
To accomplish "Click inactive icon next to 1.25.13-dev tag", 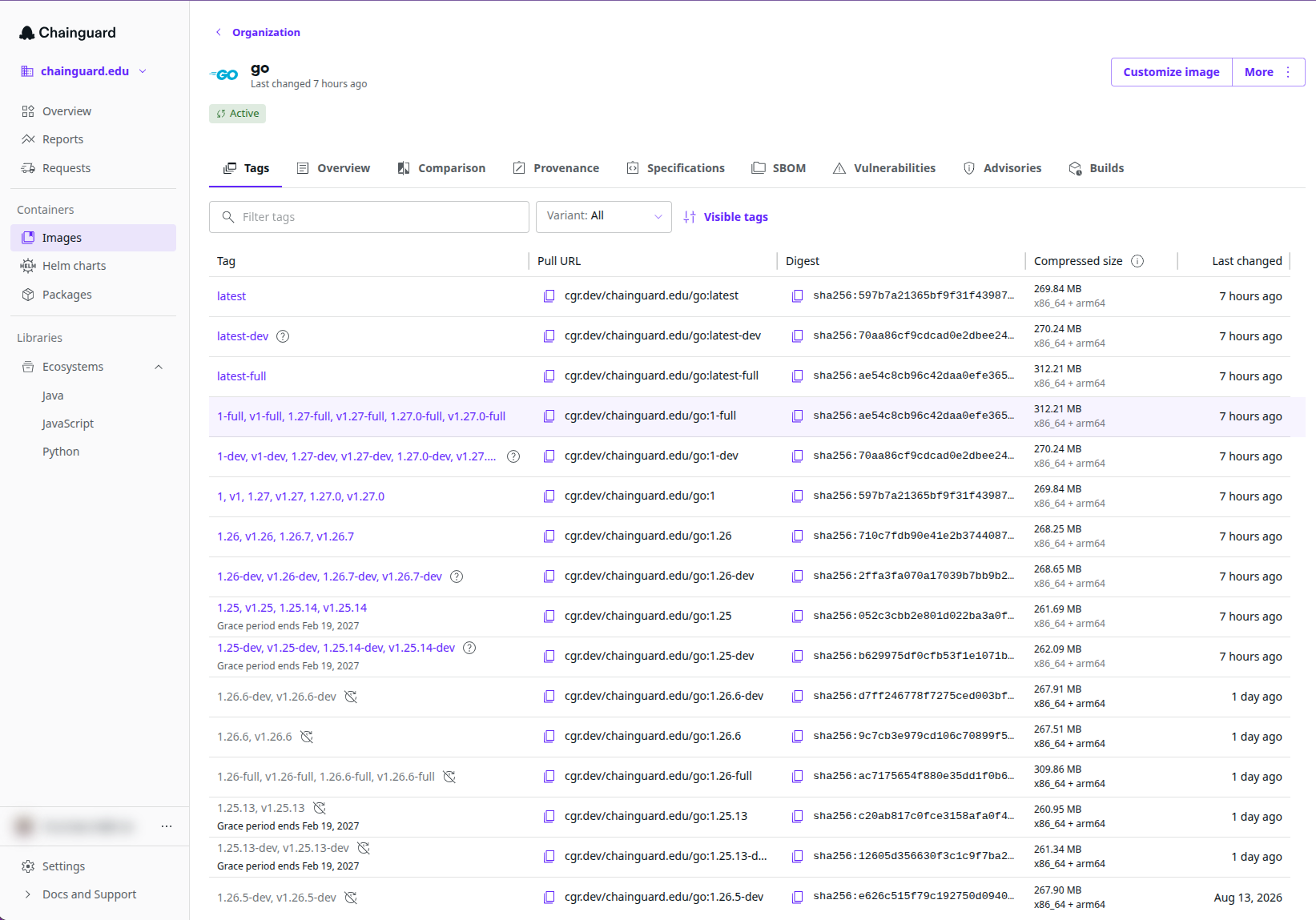I will pyautogui.click(x=364, y=848).
